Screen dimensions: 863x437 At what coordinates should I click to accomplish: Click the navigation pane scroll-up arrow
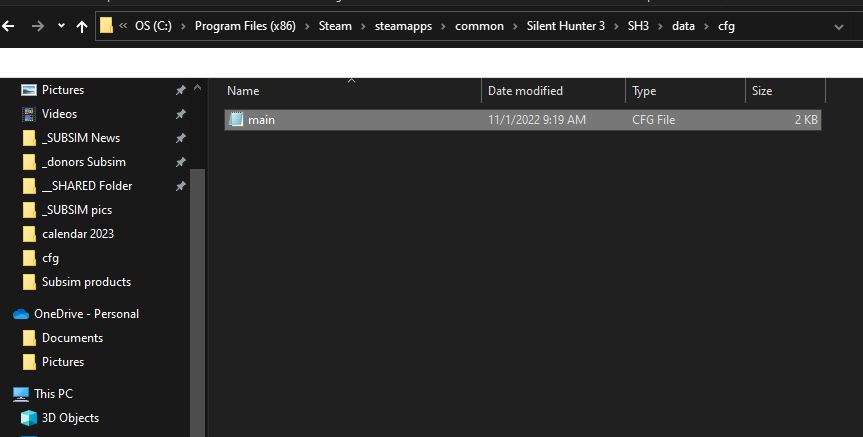click(x=198, y=88)
